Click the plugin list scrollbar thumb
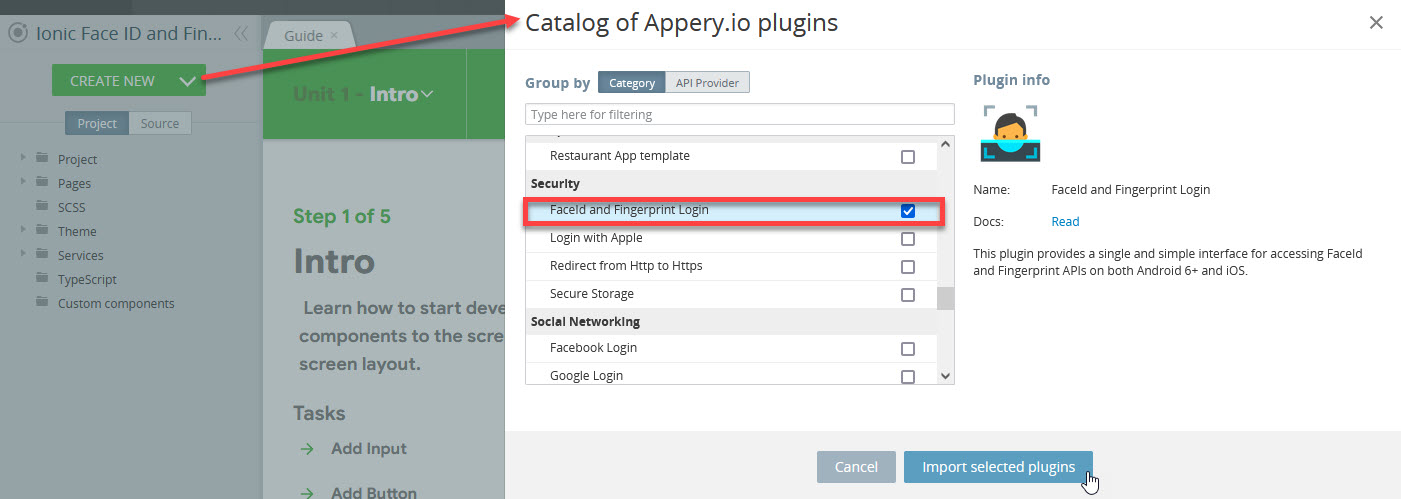This screenshot has height=499, width=1401. click(945, 298)
